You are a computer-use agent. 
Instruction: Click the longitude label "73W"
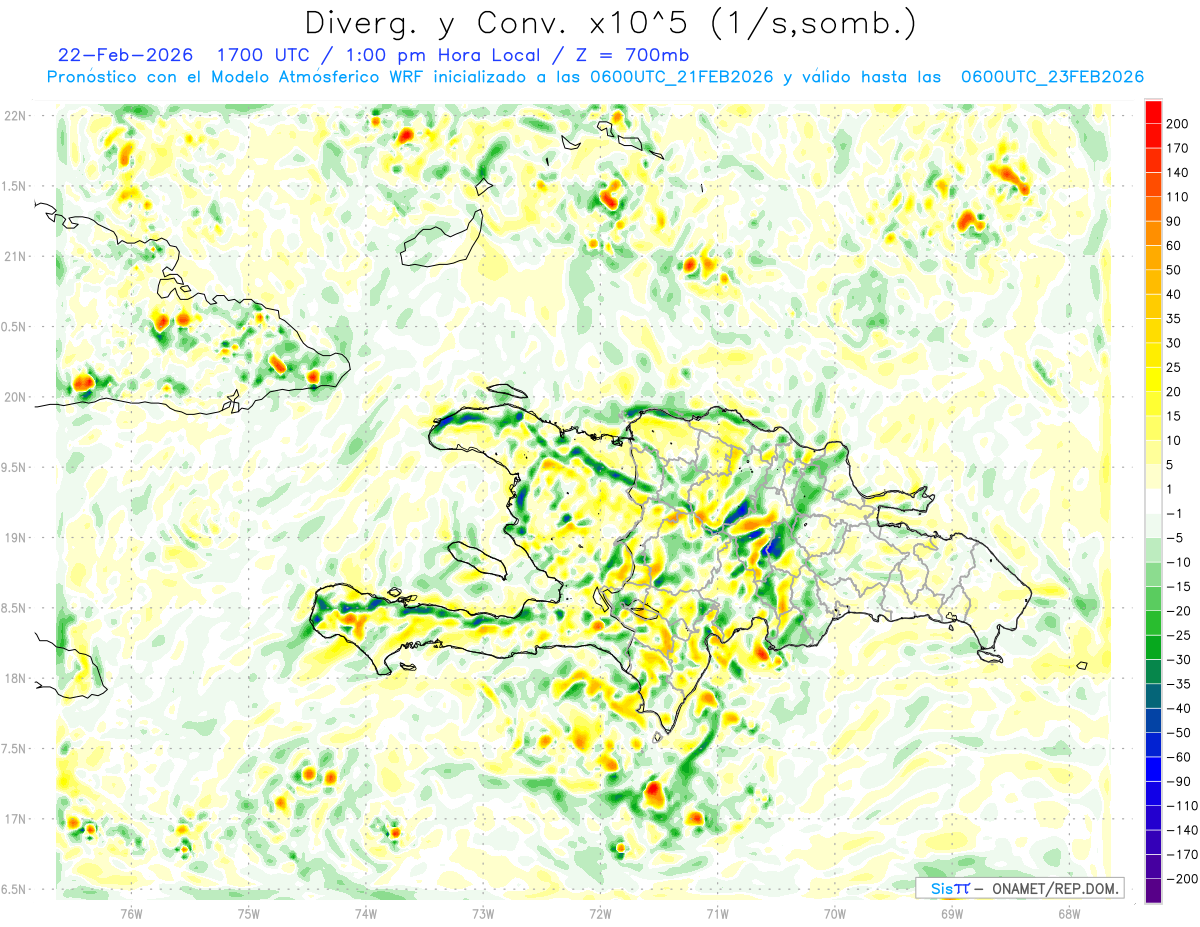pyautogui.click(x=483, y=913)
